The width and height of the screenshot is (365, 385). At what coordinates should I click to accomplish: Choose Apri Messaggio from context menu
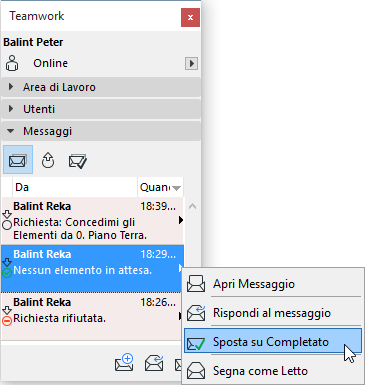click(x=273, y=284)
